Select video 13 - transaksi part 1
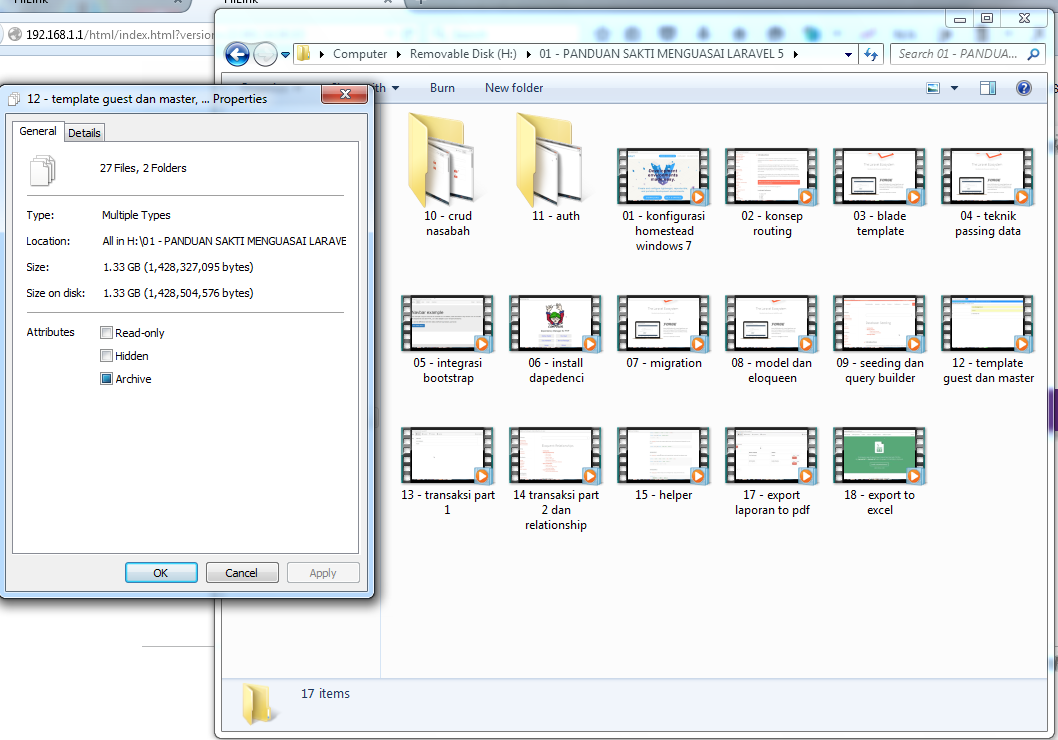This screenshot has height=740, width=1058. pos(447,472)
